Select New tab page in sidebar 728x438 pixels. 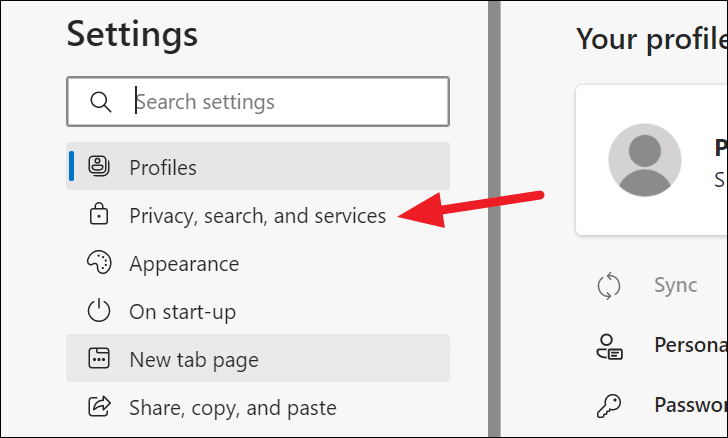(258, 358)
